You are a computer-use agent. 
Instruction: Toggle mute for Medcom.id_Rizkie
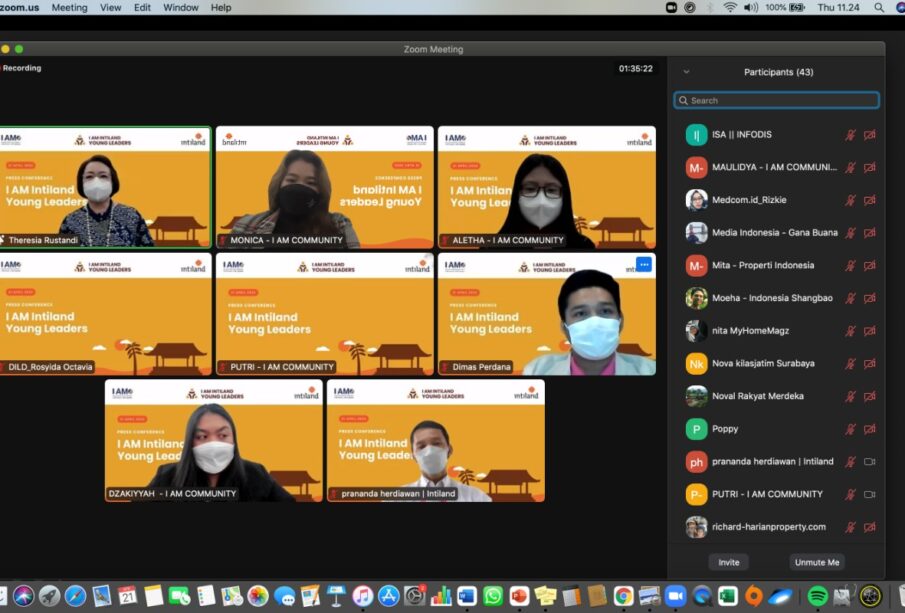[850, 200]
